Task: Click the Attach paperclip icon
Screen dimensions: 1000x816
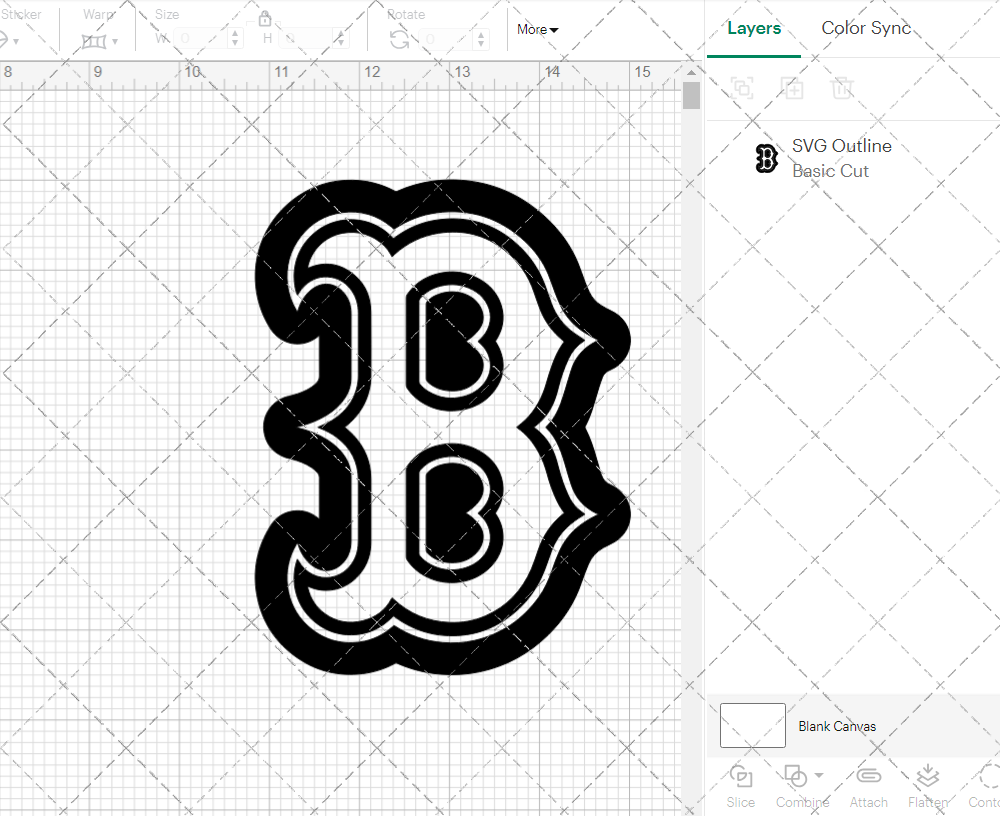Action: (x=869, y=777)
